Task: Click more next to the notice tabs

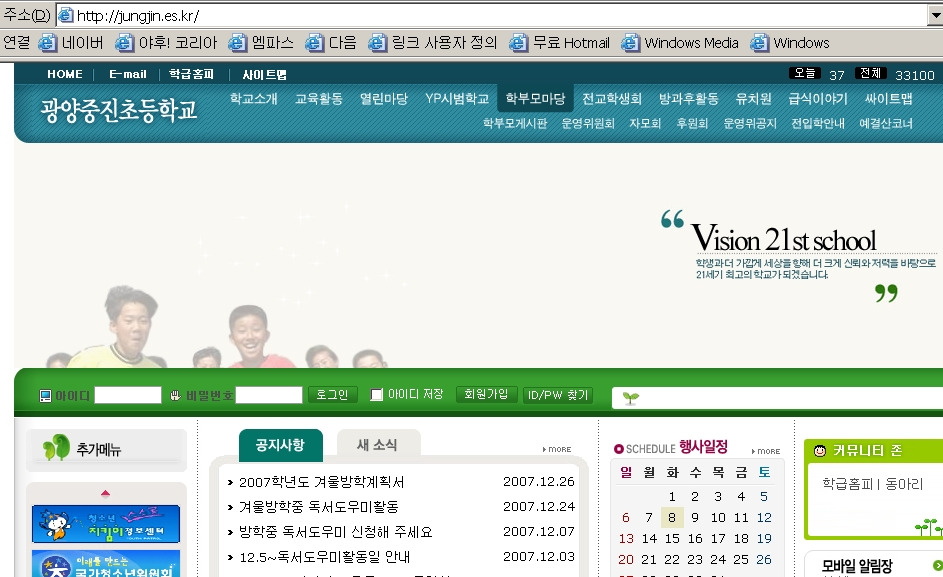Action: (x=557, y=449)
